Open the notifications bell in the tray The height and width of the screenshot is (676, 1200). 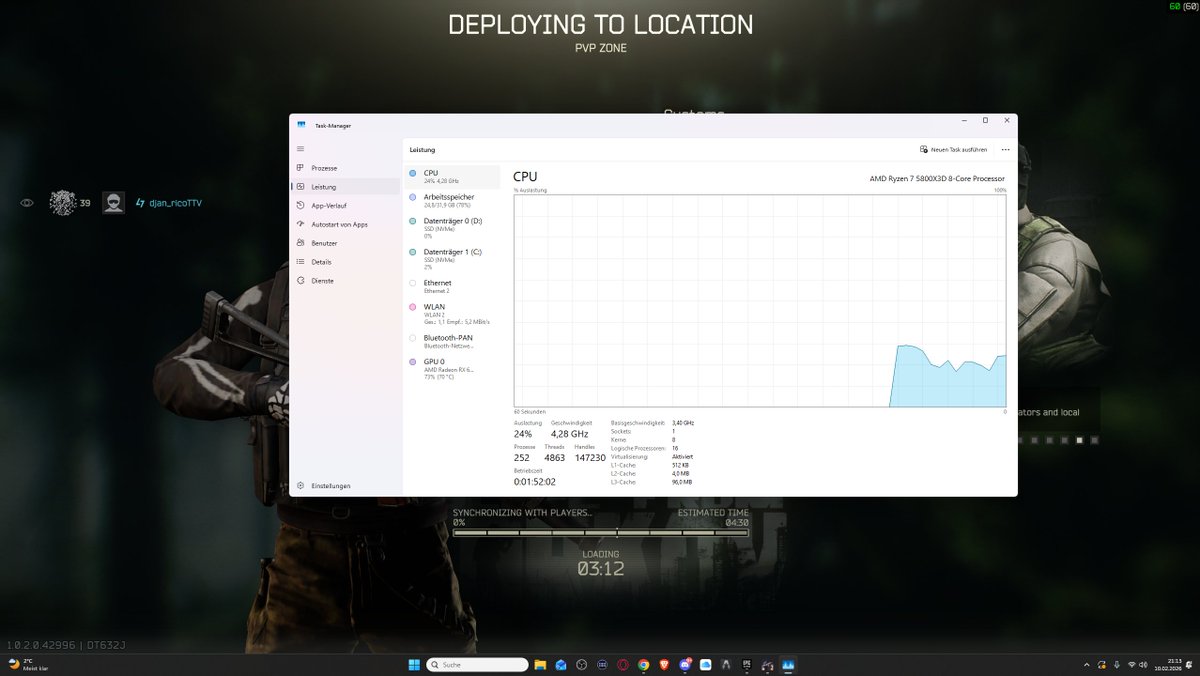pyautogui.click(x=1189, y=665)
